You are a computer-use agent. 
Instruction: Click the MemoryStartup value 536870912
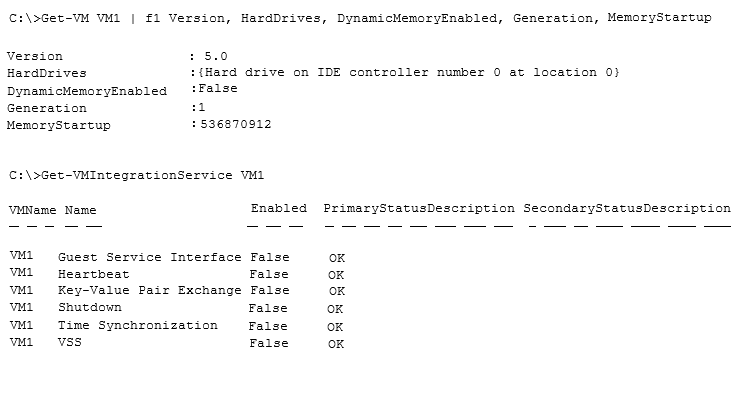(236, 125)
